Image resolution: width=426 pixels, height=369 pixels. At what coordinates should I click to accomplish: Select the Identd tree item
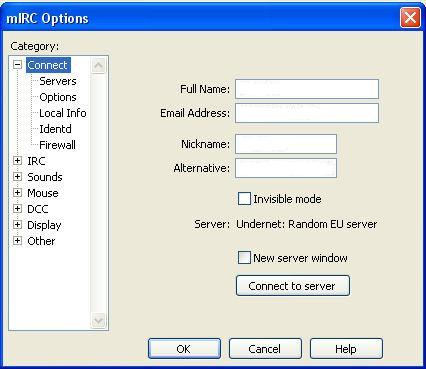coord(55,129)
